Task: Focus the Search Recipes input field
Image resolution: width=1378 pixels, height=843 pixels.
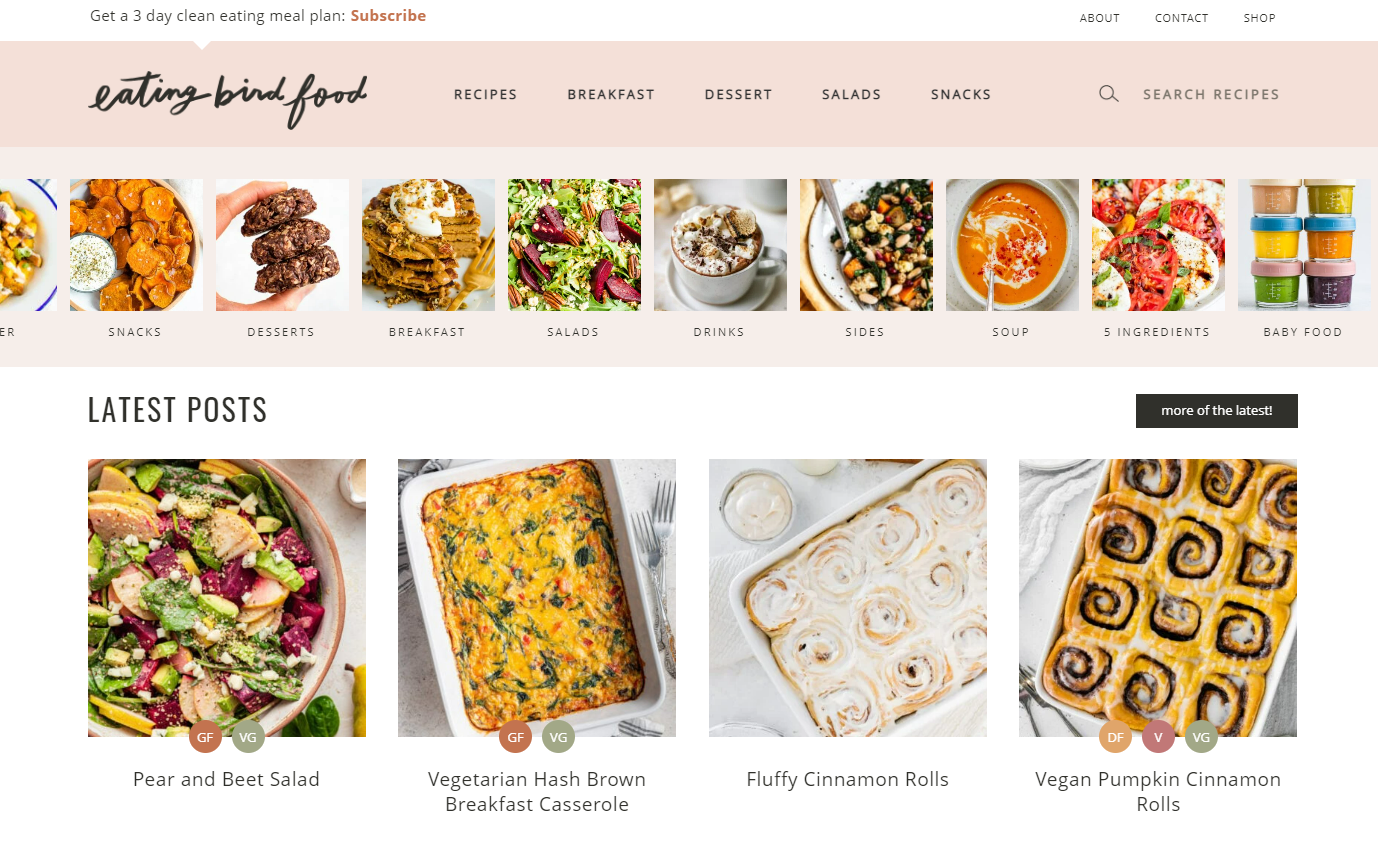Action: [1211, 94]
